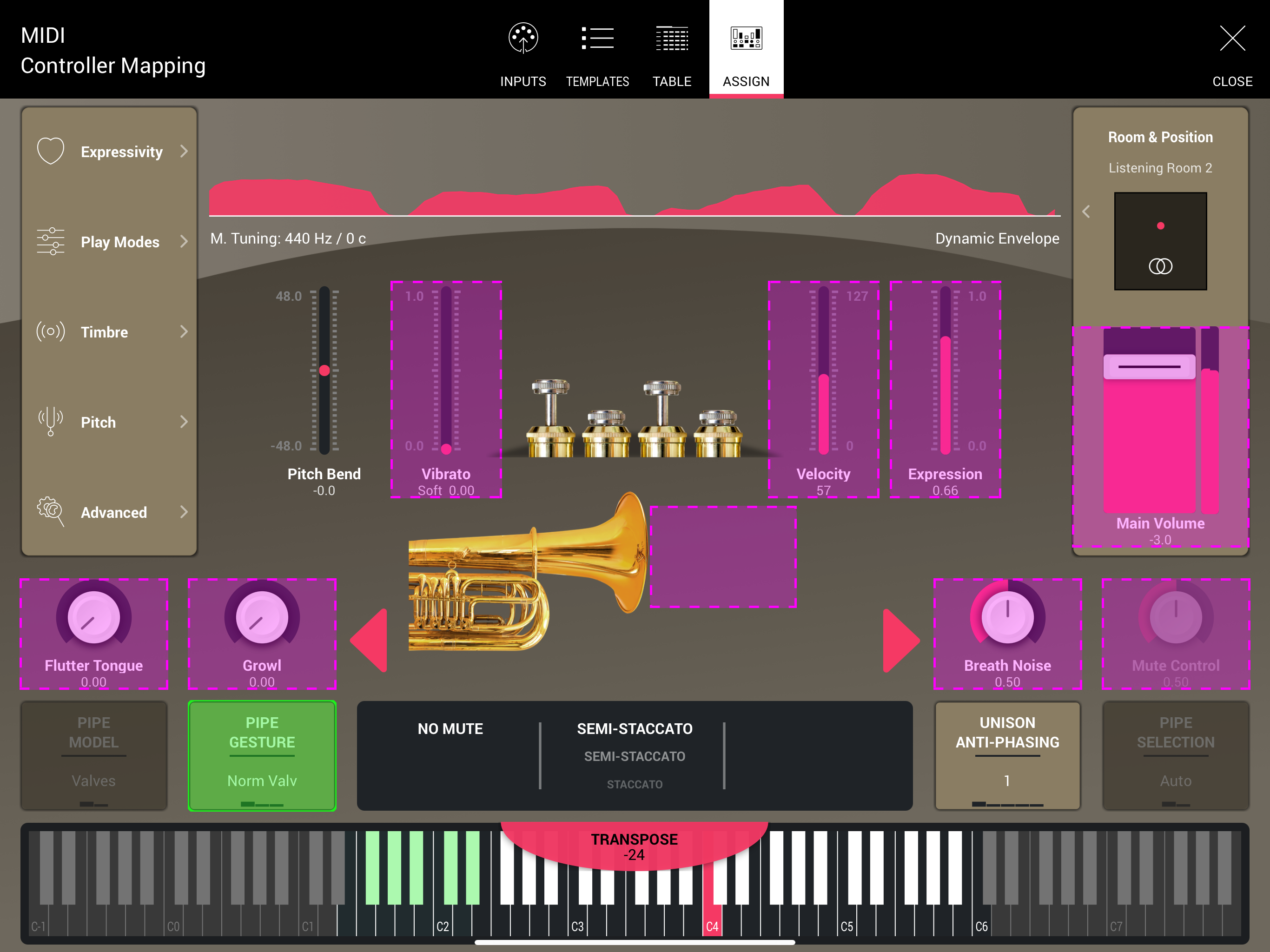The image size is (1270, 952).
Task: Click the Room & Position title
Action: [x=1160, y=137]
